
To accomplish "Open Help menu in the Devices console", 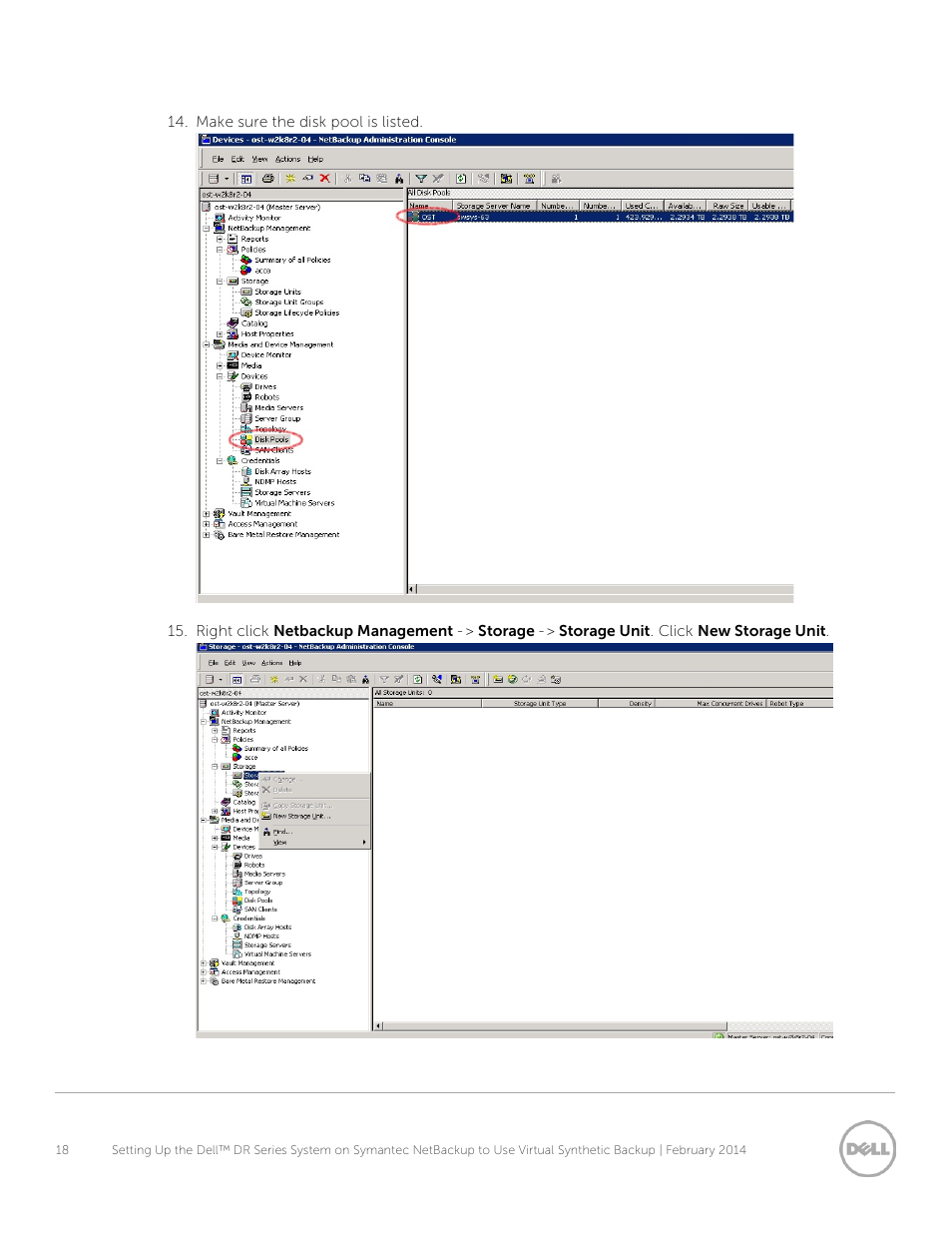I will (315, 159).
